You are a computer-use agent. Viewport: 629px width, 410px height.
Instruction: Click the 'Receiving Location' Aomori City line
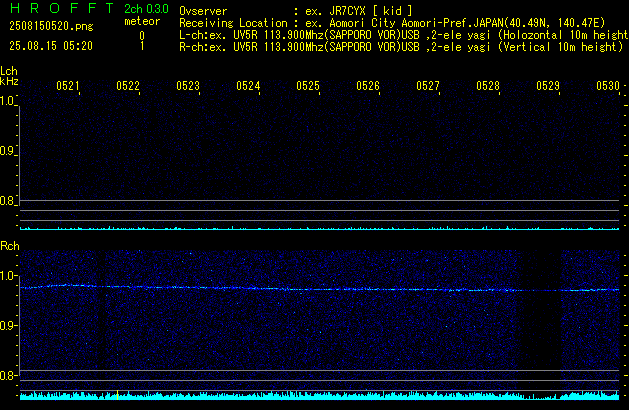392,23
